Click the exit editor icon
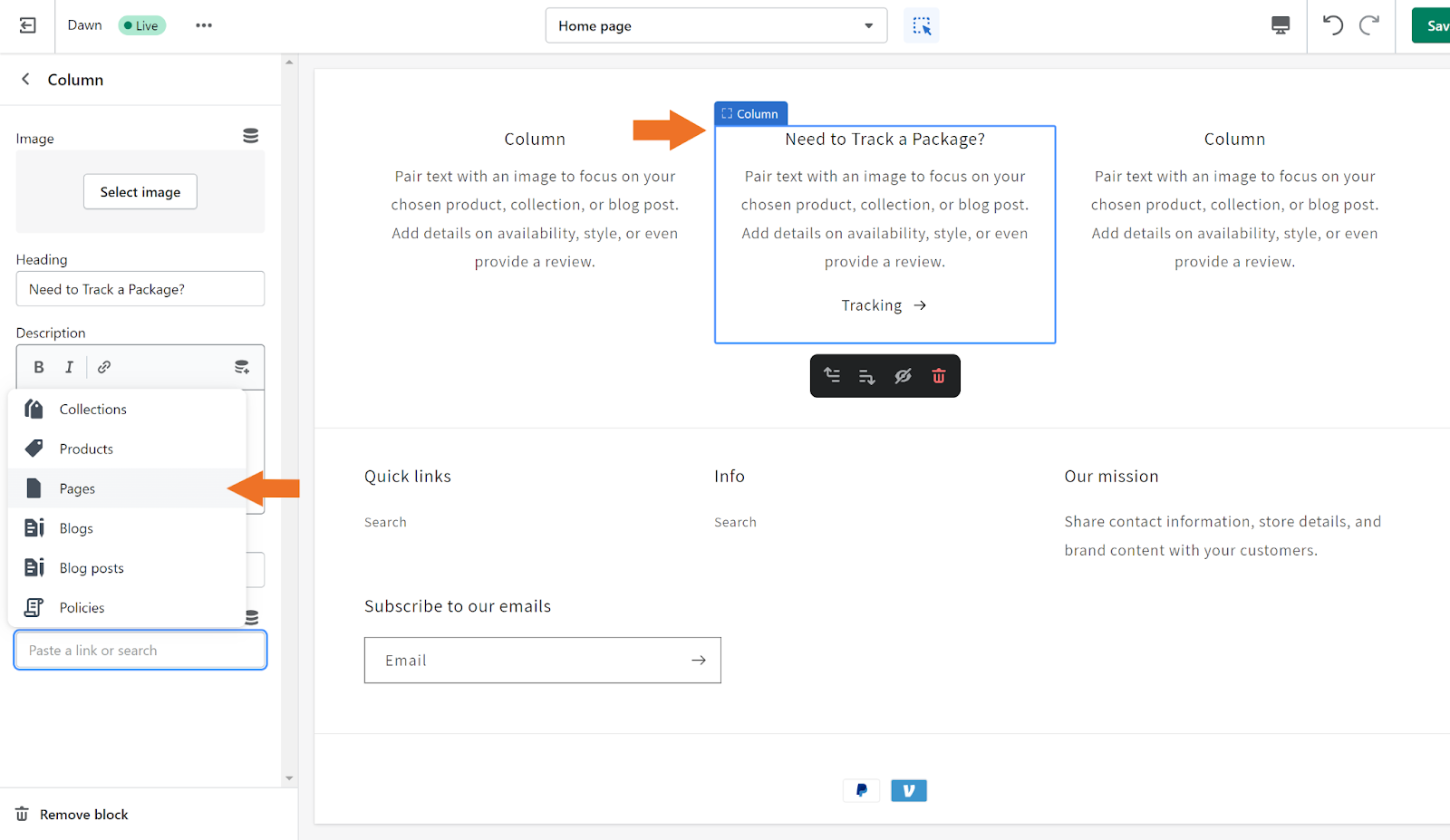 [x=28, y=25]
